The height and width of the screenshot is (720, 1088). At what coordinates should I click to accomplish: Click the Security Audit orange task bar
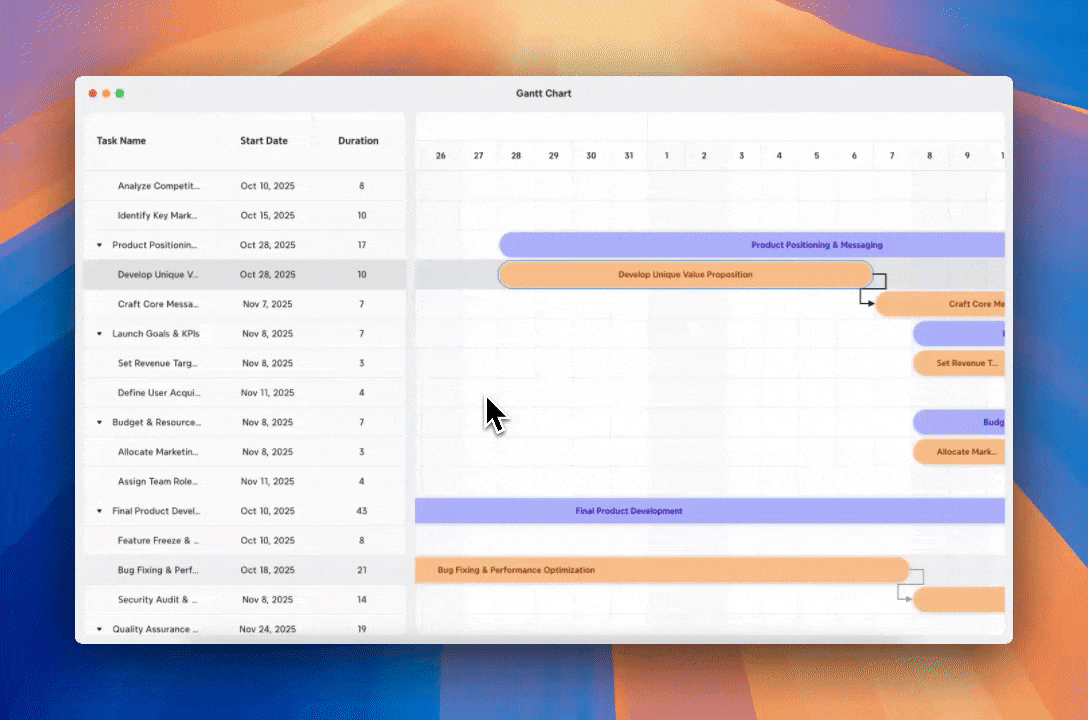coord(959,599)
